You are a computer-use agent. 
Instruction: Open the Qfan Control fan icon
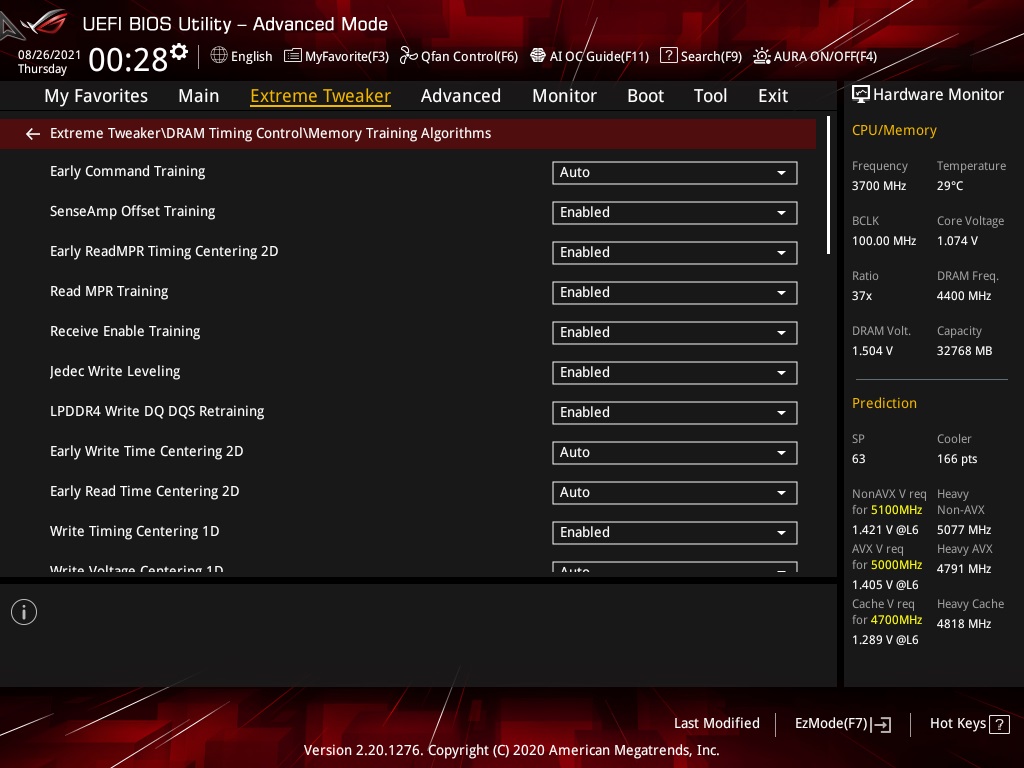[408, 56]
